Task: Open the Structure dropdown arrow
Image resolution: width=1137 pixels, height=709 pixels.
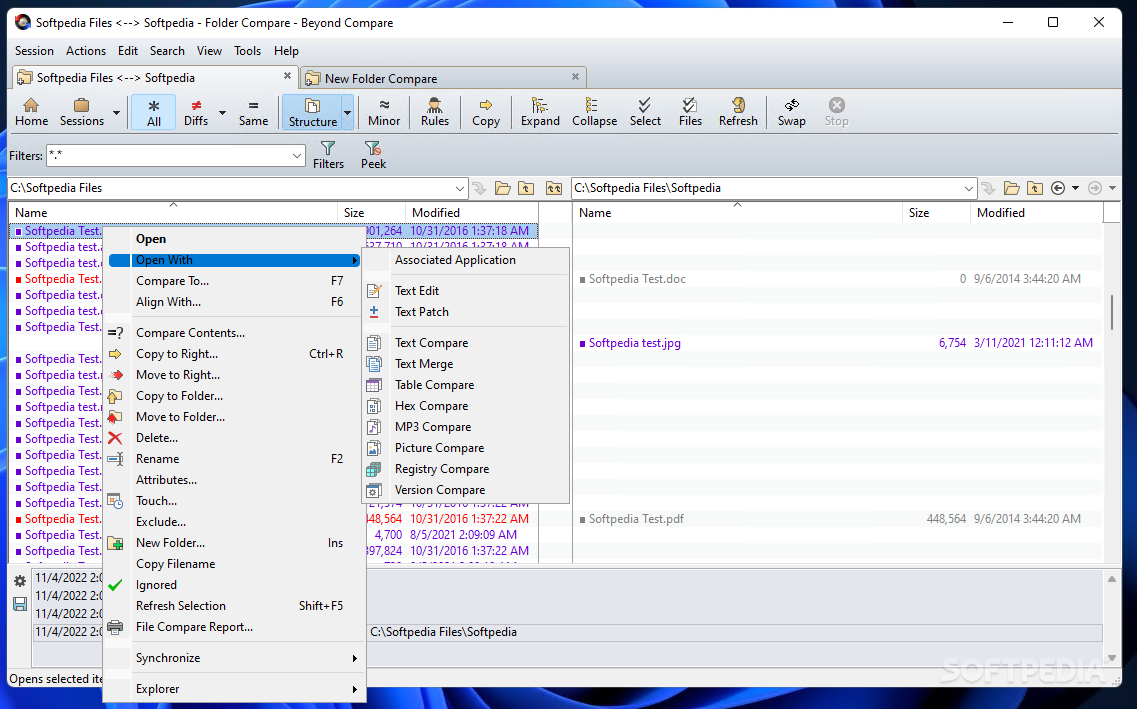Action: pyautogui.click(x=347, y=113)
